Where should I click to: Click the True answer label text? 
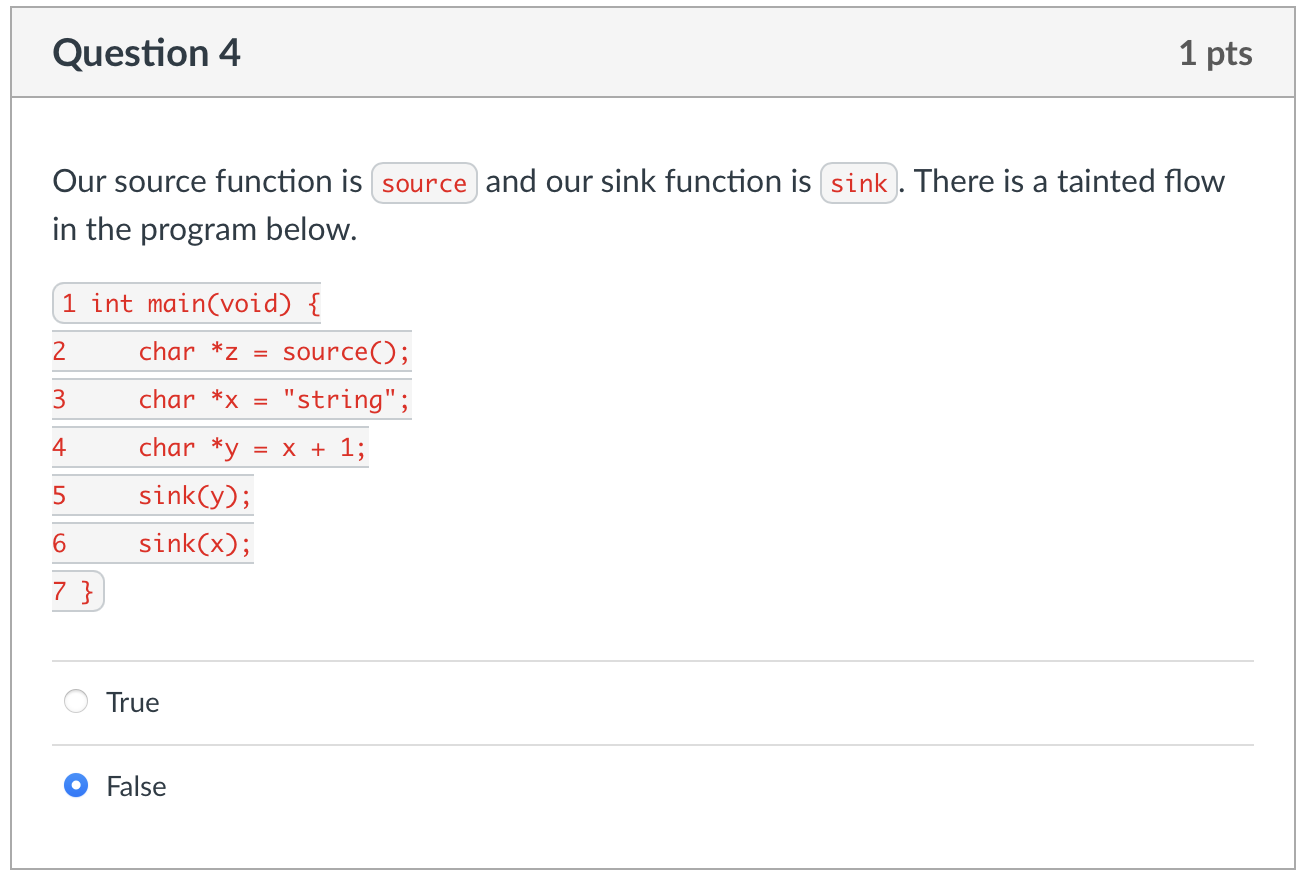pyautogui.click(x=131, y=702)
